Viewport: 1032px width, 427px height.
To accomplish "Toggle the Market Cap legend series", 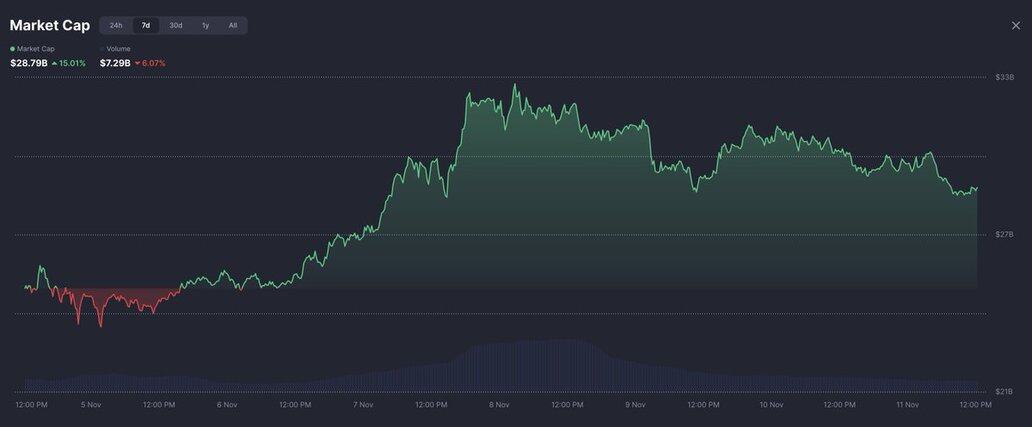I will coord(34,48).
